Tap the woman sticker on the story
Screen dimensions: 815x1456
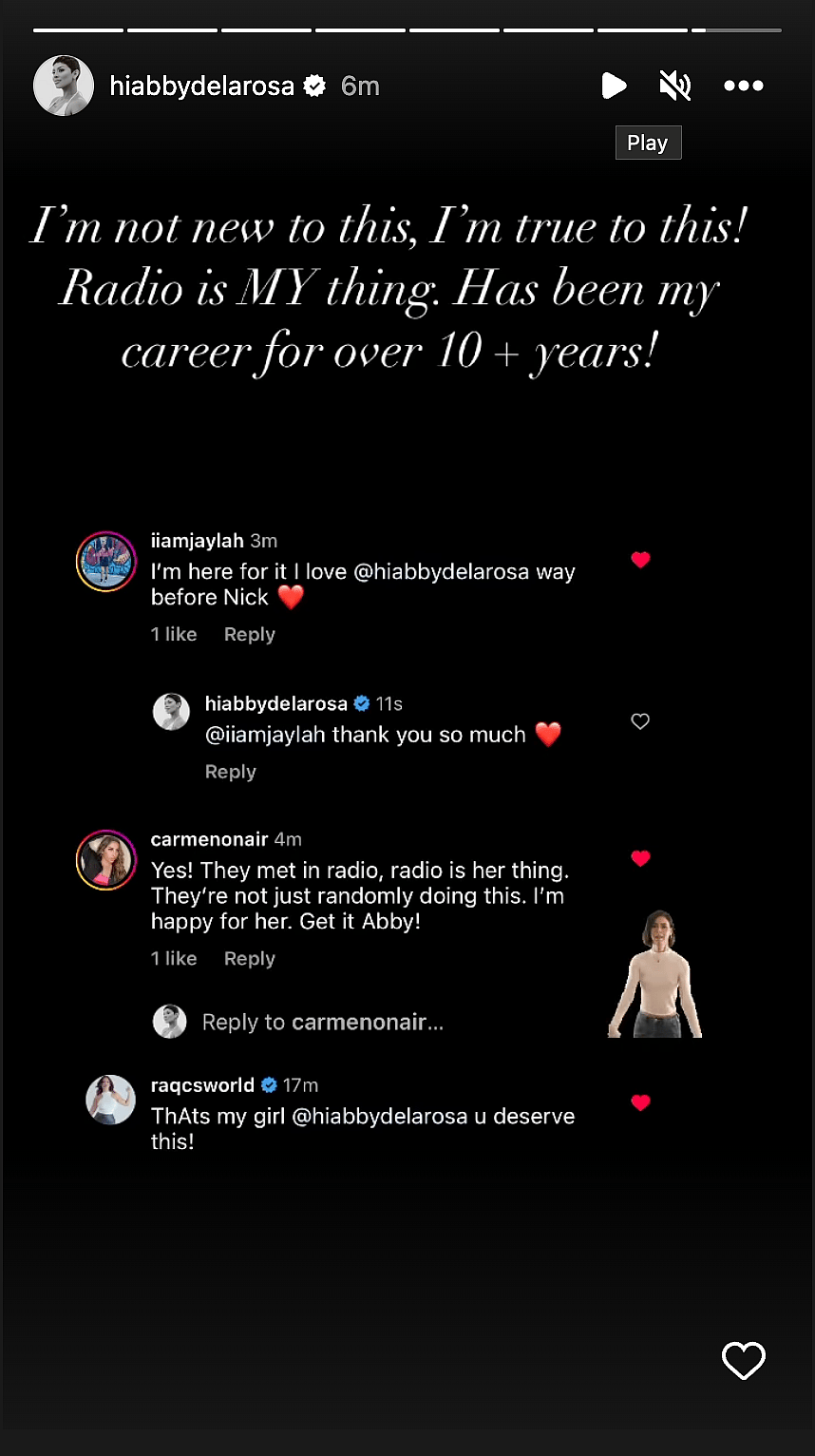point(654,974)
